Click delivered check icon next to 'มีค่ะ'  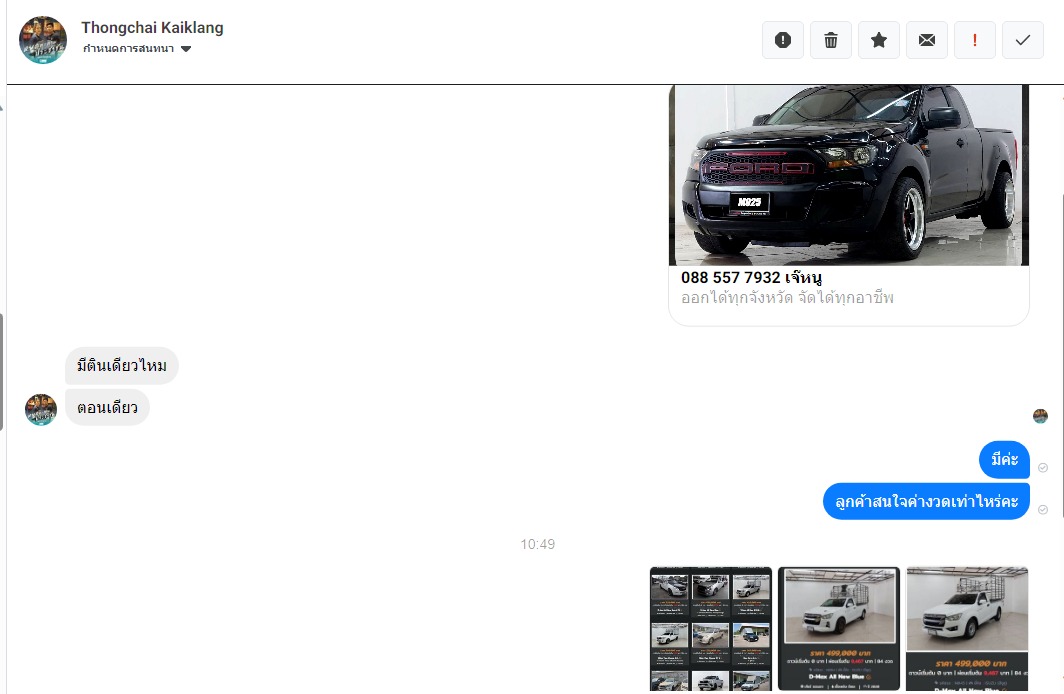click(1043, 468)
